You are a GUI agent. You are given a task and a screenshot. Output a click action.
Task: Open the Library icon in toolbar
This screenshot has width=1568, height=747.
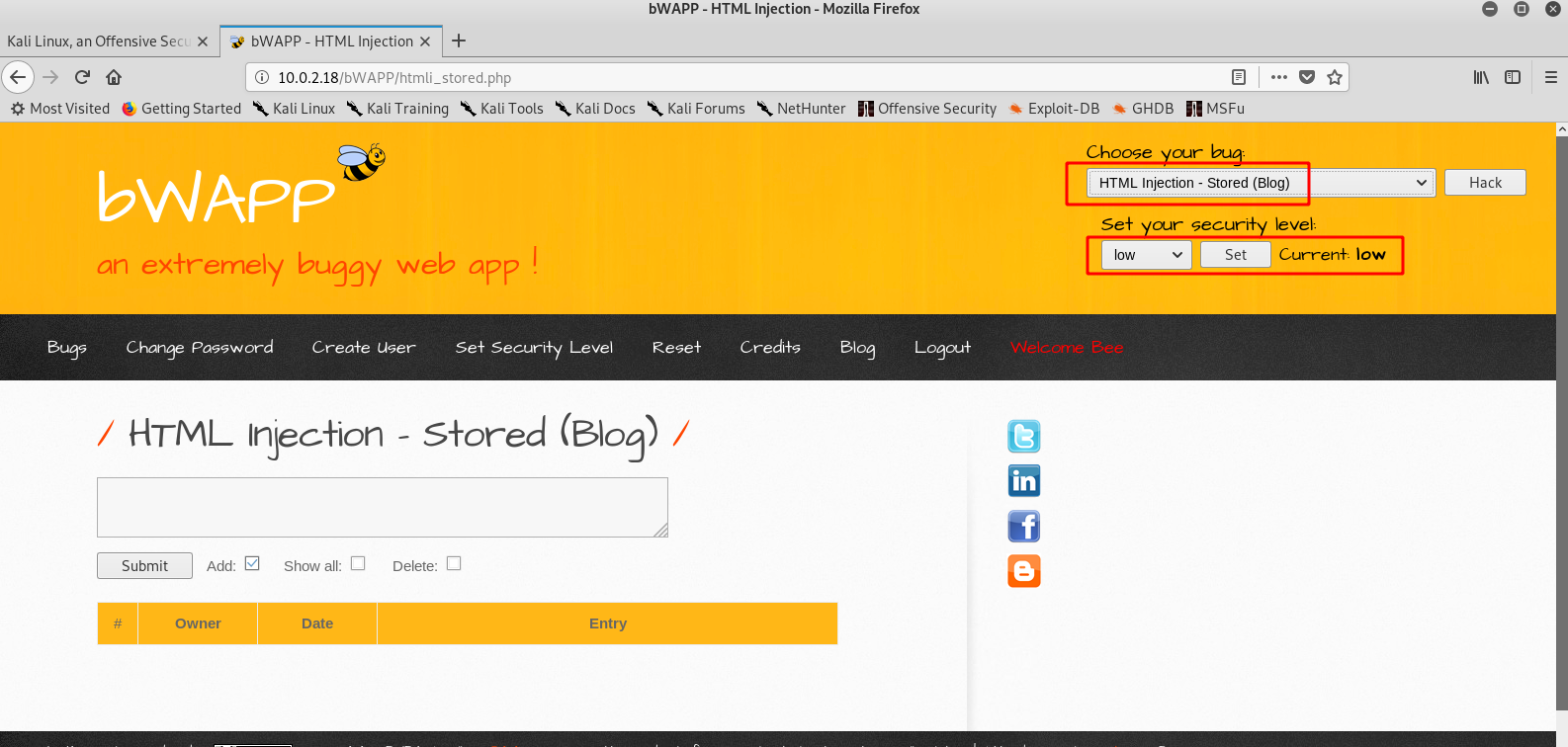click(1481, 77)
